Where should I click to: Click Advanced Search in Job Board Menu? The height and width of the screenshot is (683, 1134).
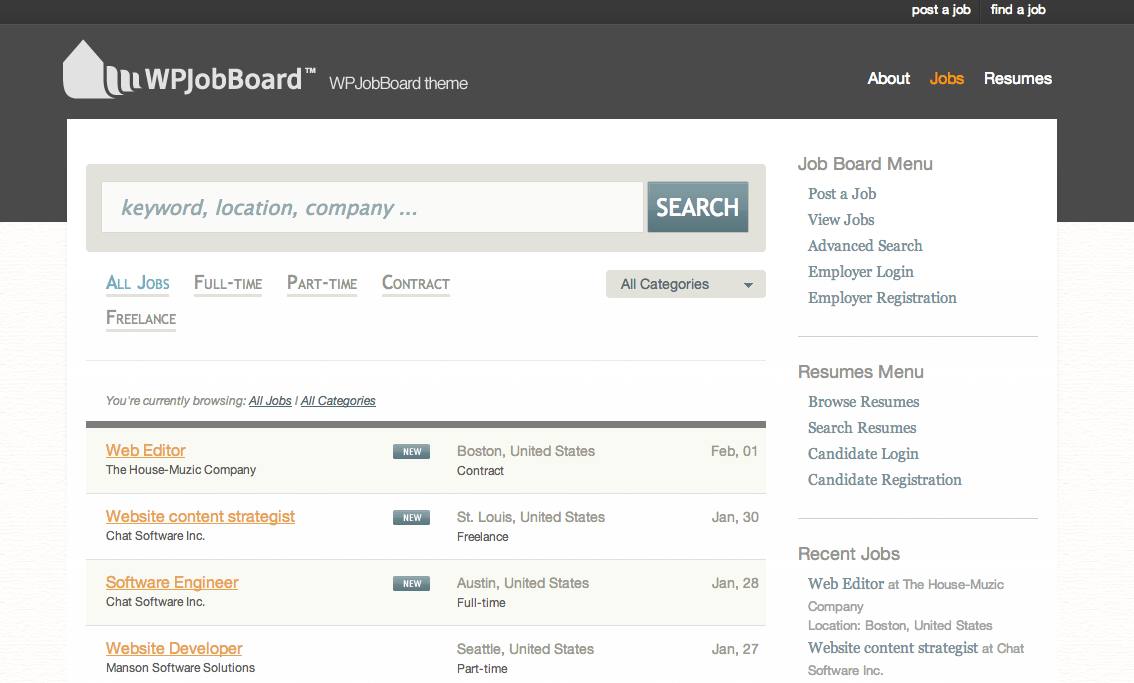(865, 245)
